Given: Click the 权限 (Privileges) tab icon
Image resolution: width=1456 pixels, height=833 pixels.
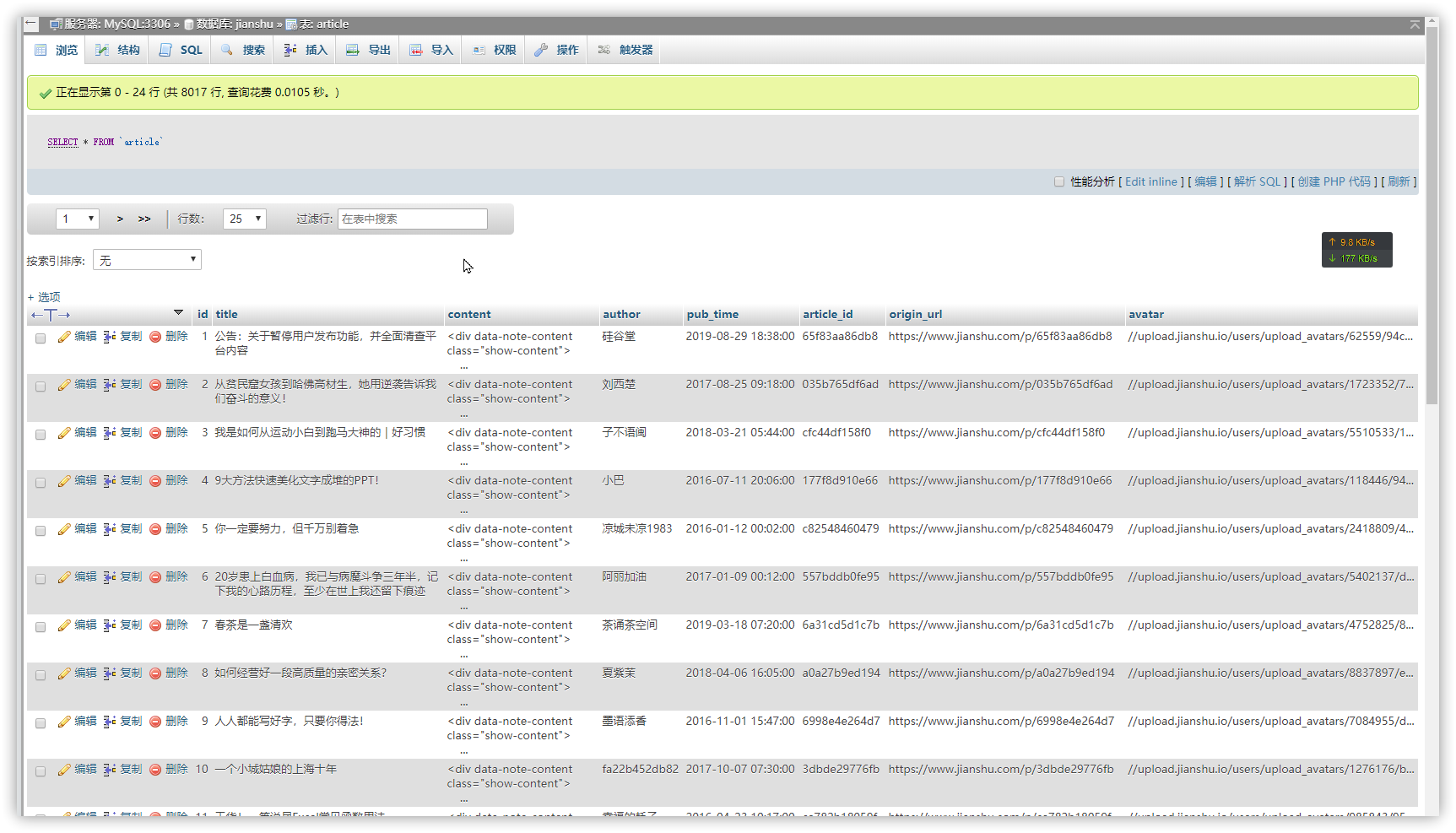Looking at the screenshot, I should (x=479, y=50).
